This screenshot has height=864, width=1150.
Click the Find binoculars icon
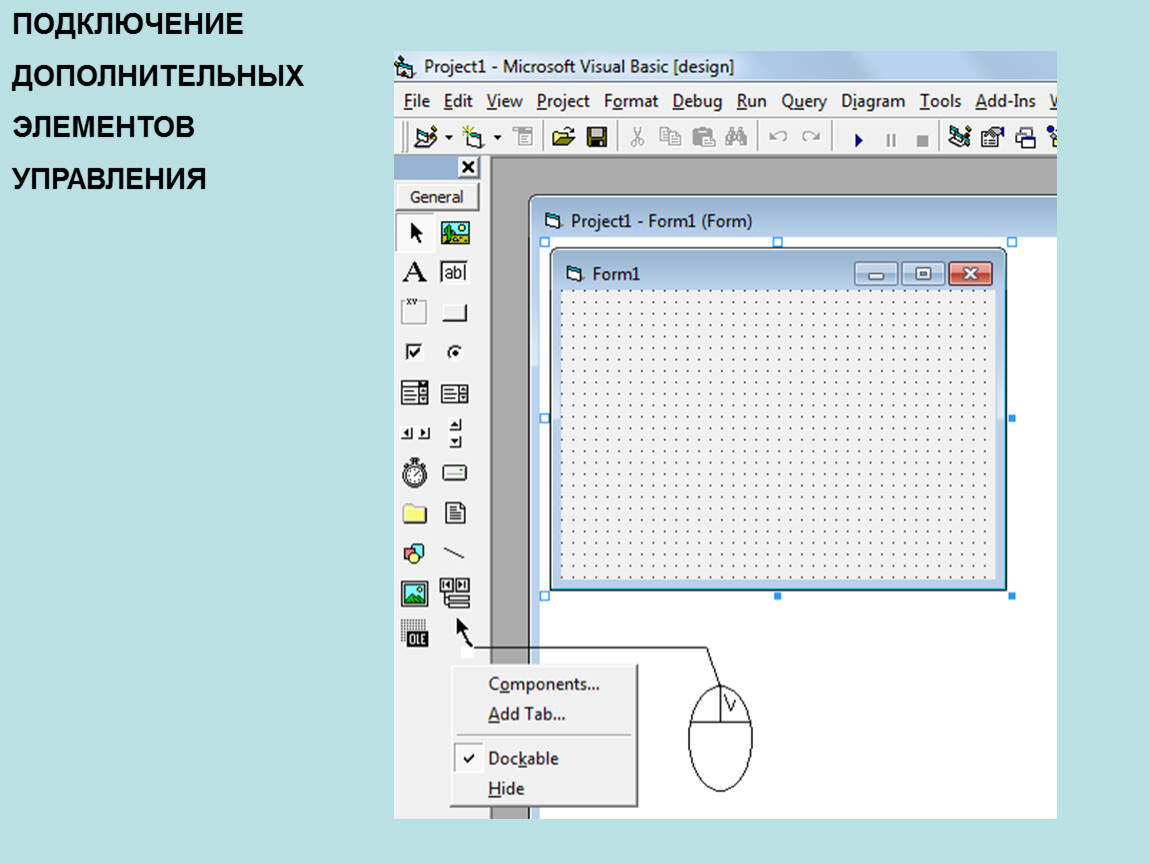736,136
